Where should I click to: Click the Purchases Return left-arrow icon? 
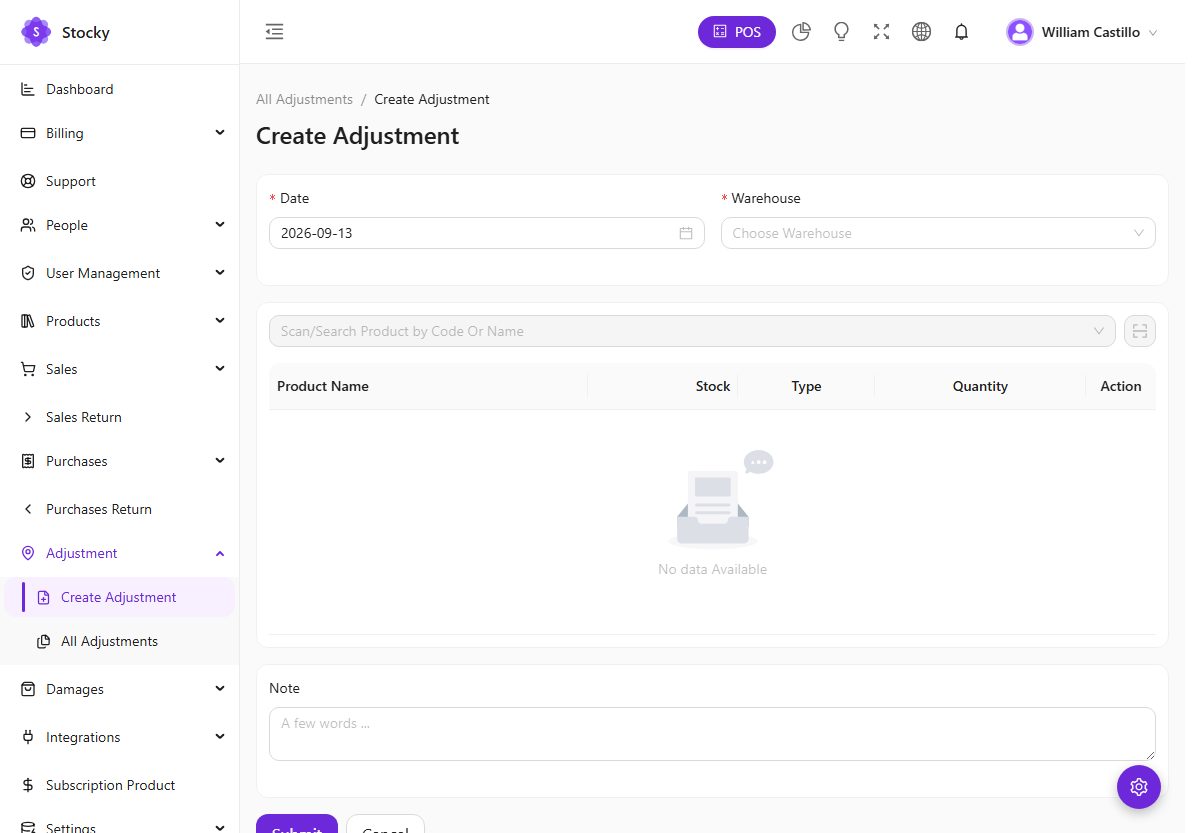point(28,509)
